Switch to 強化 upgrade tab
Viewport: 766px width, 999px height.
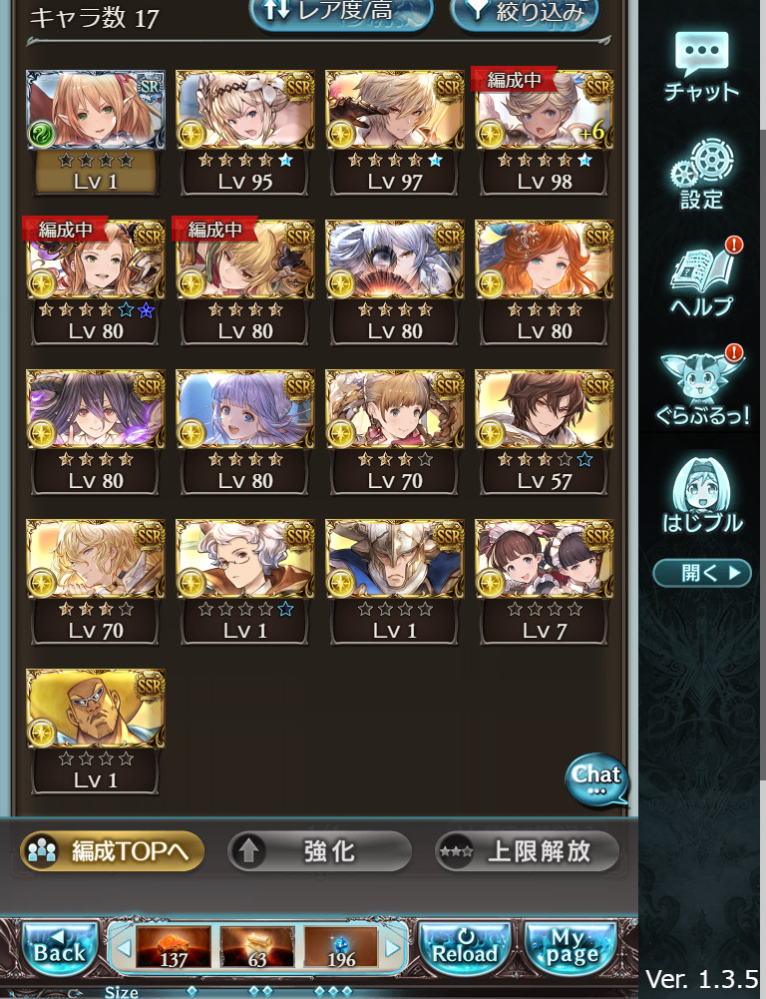pyautogui.click(x=320, y=851)
